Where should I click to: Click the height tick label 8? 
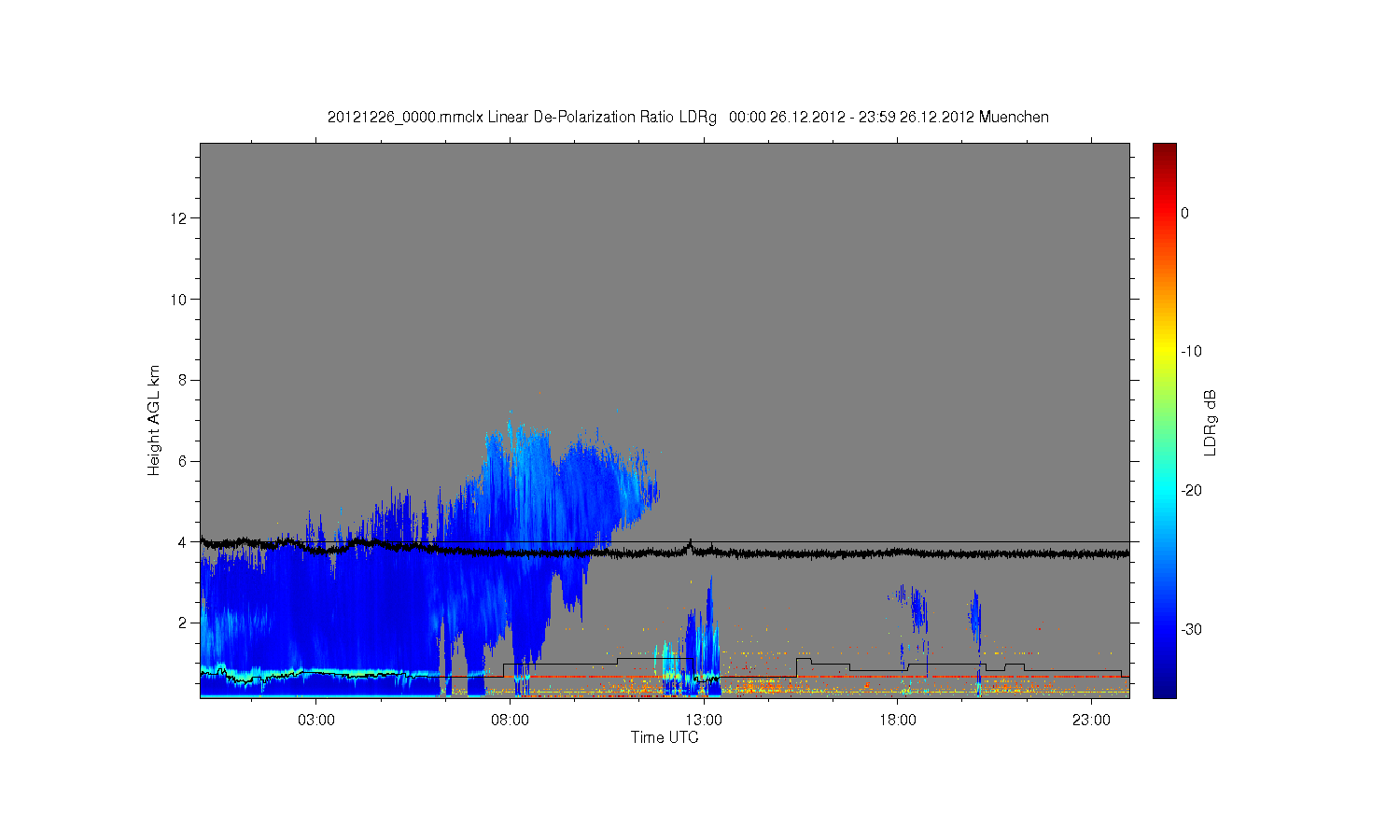[x=183, y=380]
